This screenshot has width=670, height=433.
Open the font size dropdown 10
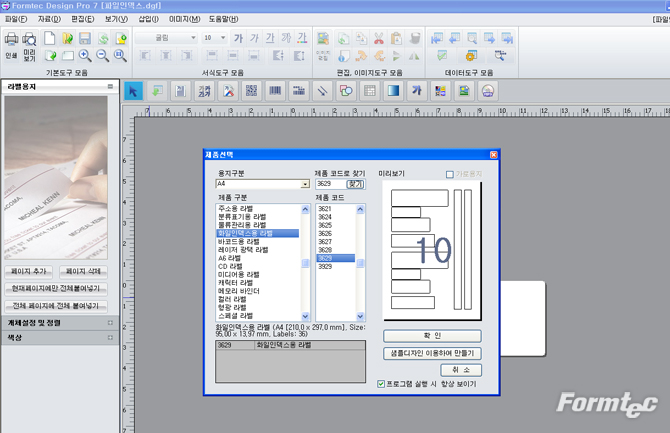point(223,38)
